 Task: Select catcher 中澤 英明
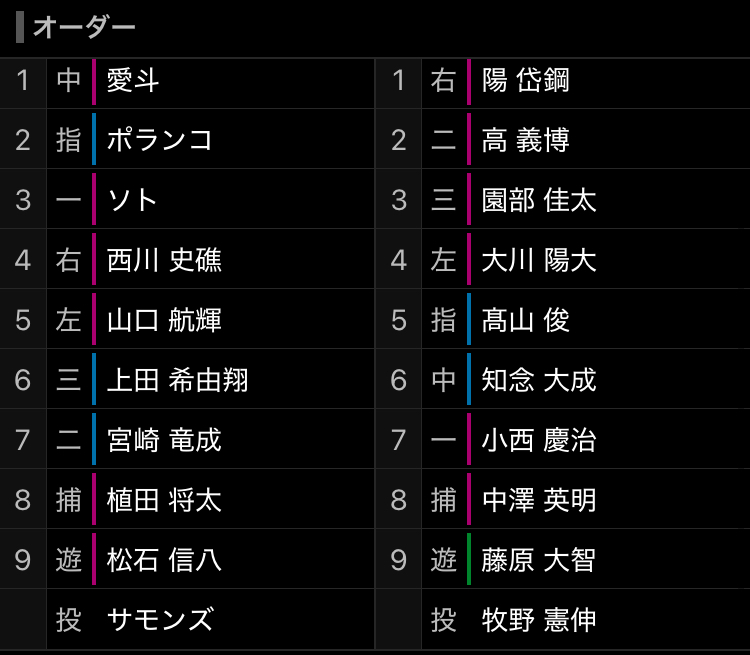point(539,500)
